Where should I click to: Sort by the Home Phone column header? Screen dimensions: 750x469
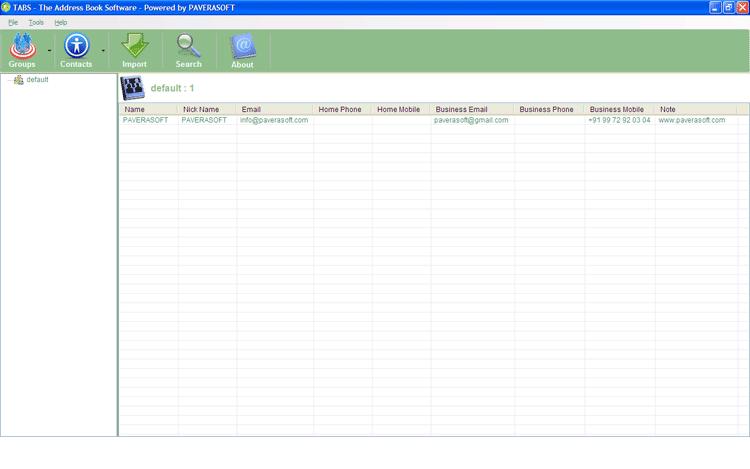(343, 109)
